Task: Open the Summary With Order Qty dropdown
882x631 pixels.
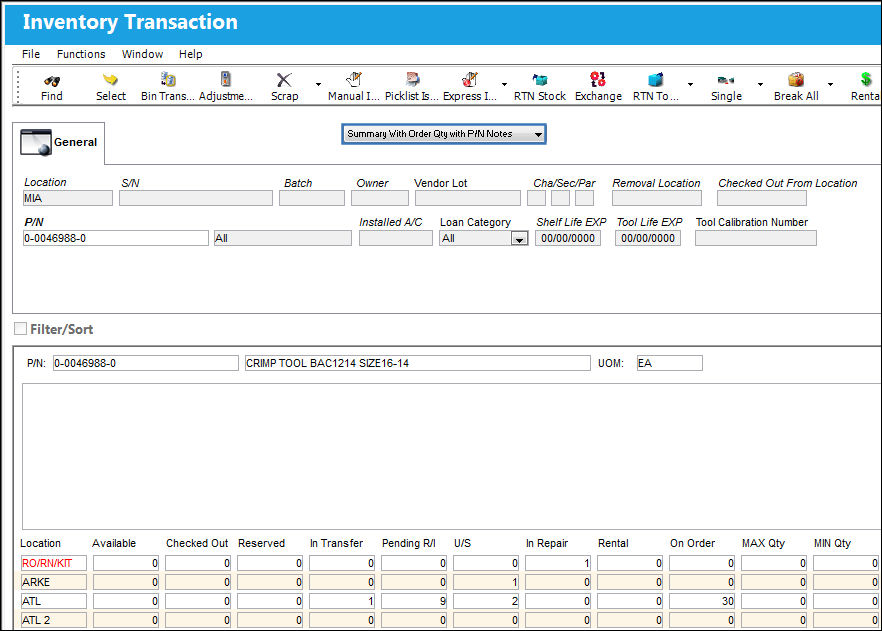Action: pyautogui.click(x=444, y=134)
